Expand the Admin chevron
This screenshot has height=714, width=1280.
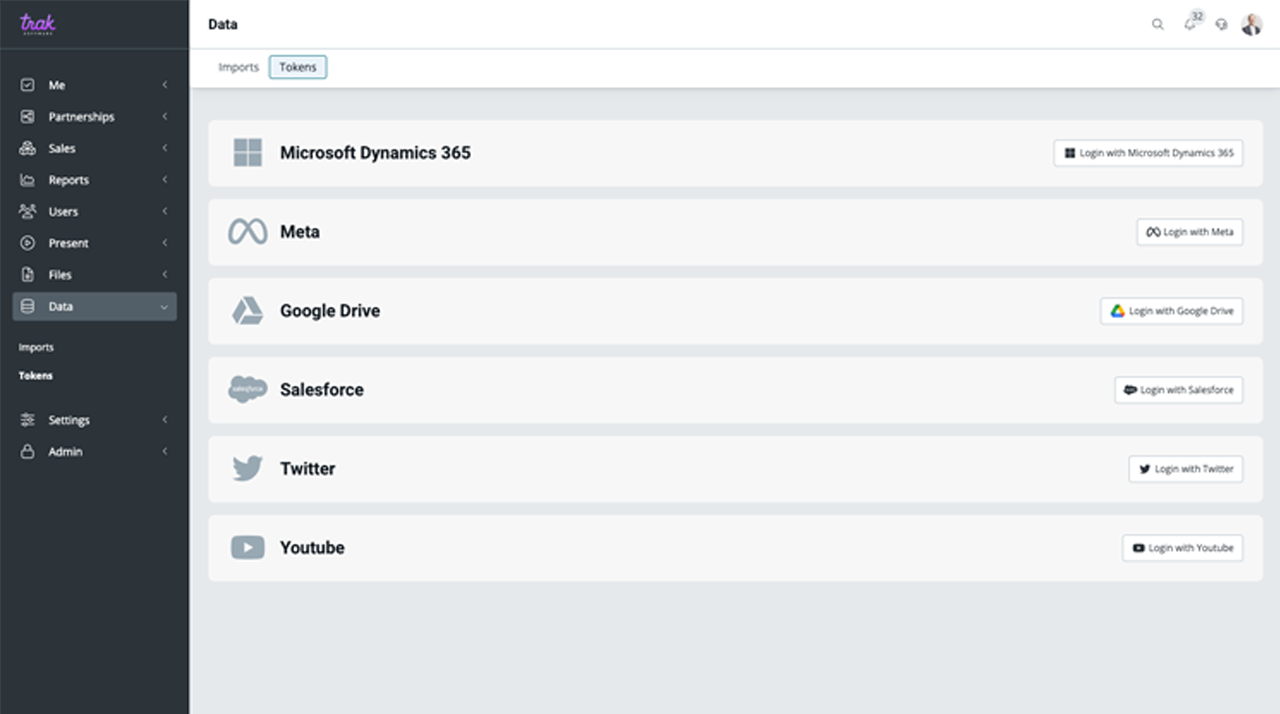(x=165, y=451)
